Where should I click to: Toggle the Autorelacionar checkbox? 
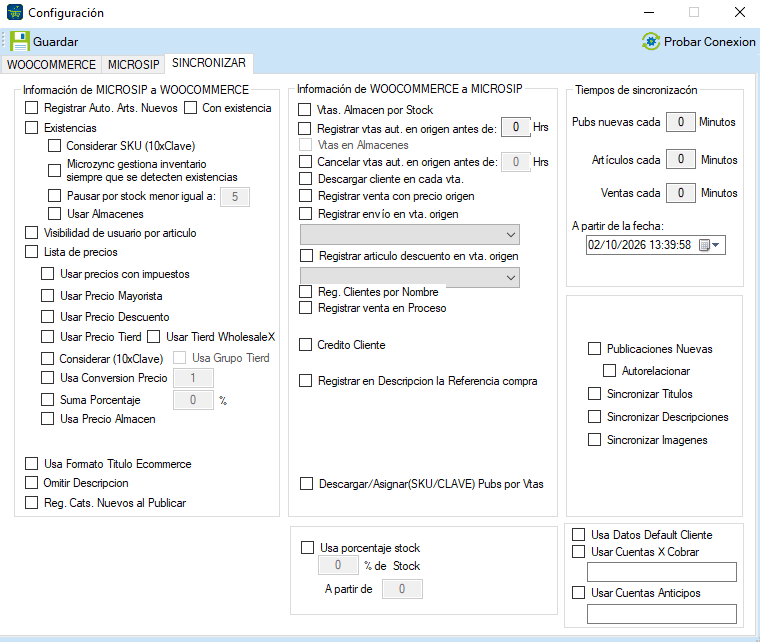click(609, 371)
